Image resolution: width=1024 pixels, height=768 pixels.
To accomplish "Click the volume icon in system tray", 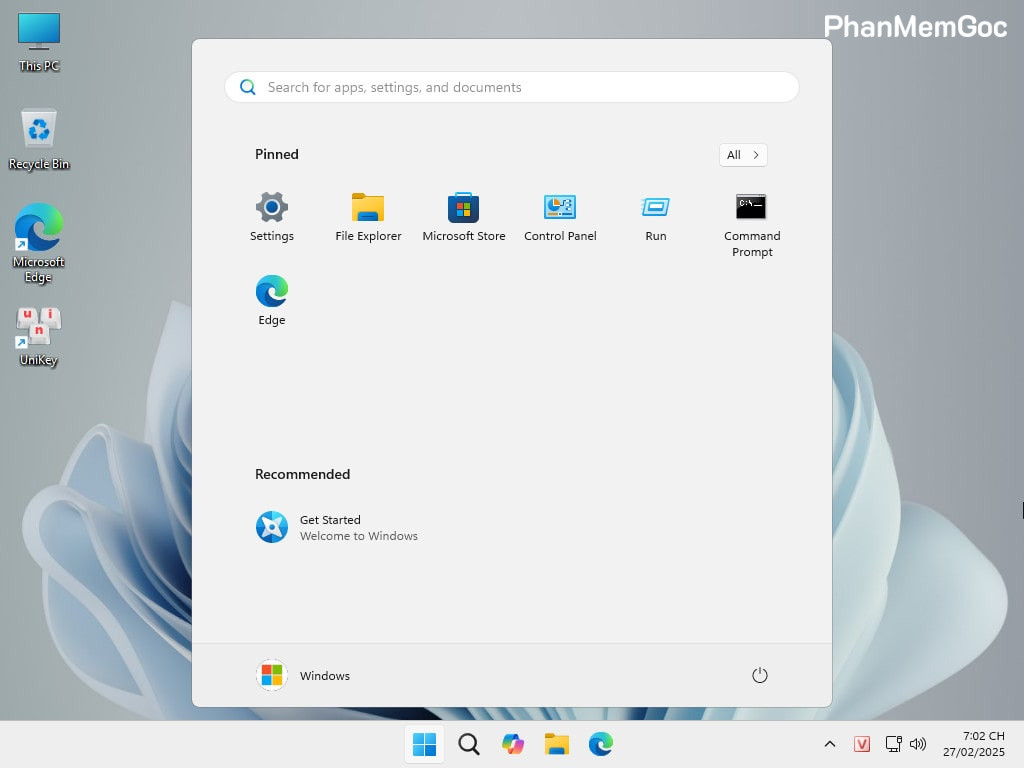I will point(918,744).
